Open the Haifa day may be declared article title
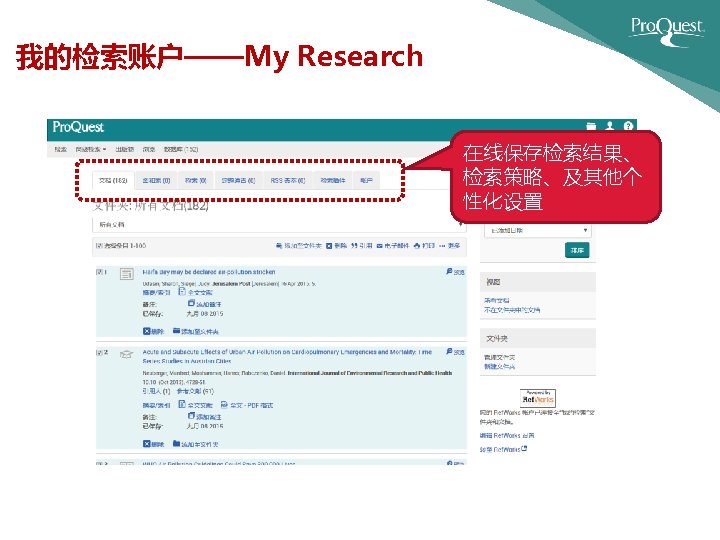Viewport: 720px width, 540px height. coord(208,272)
